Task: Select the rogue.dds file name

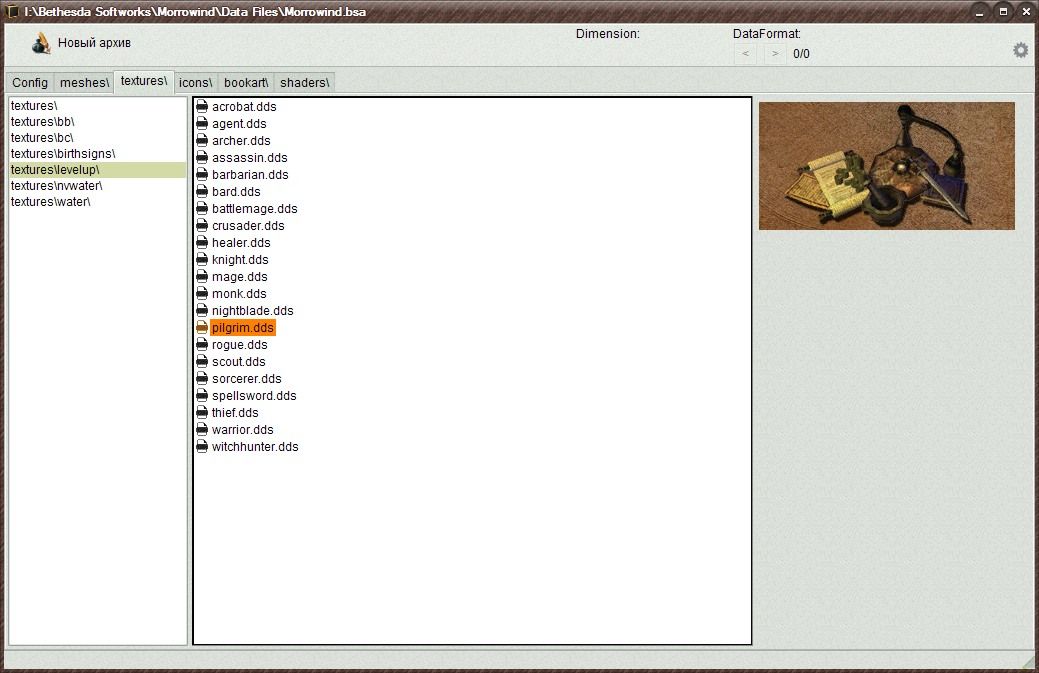Action: coord(239,344)
